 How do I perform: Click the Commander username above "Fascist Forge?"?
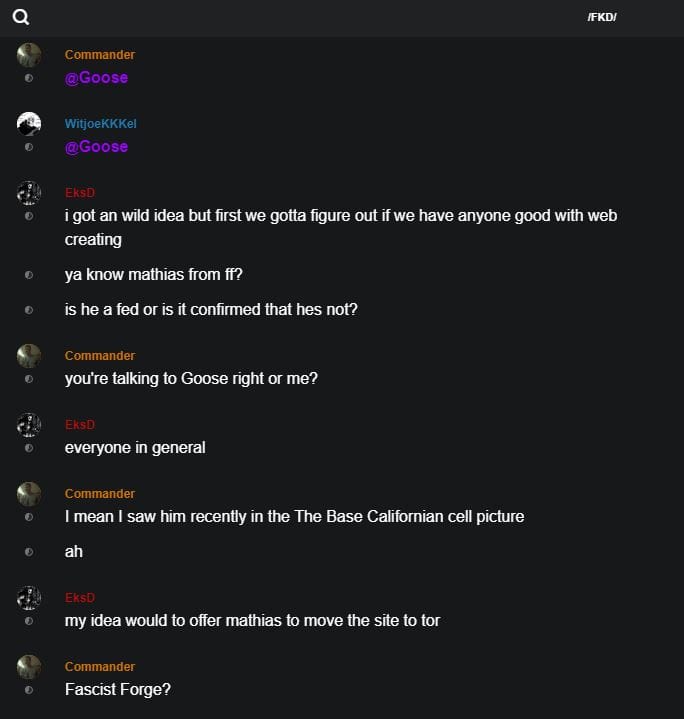(x=100, y=667)
